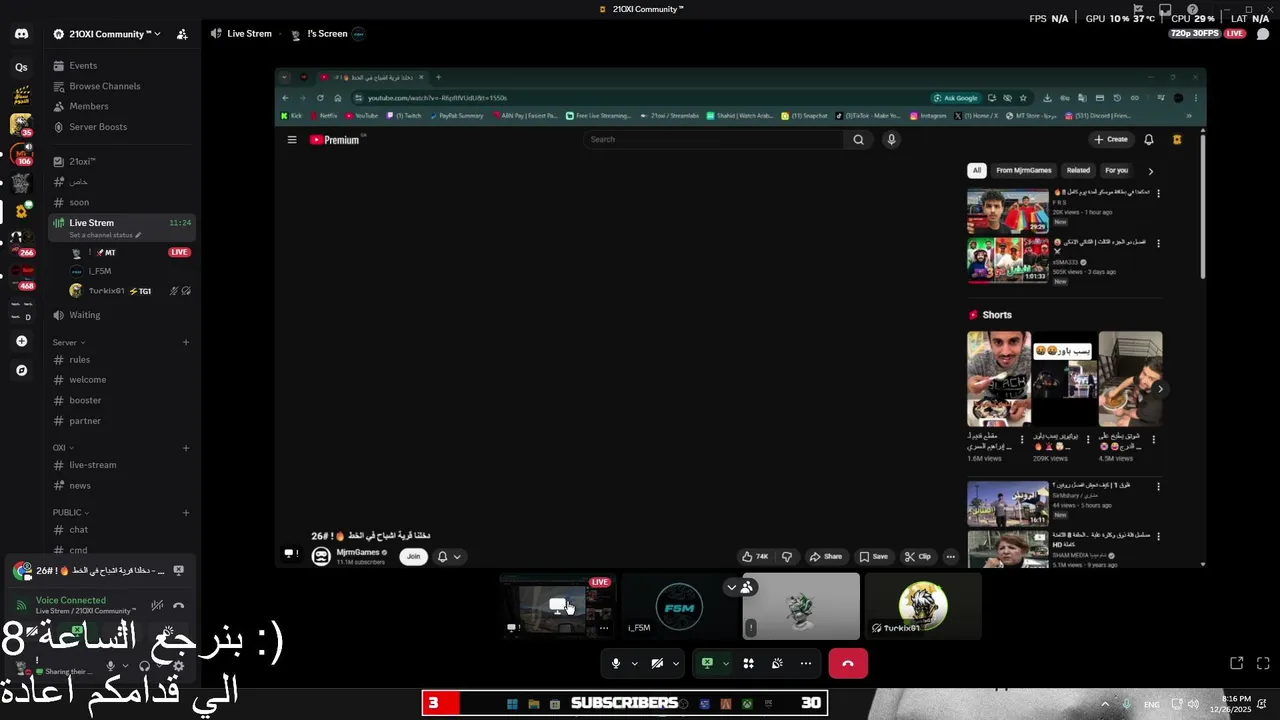Collapse the PUBLIC category
Viewport: 1280px width, 720px height.
[x=70, y=513]
